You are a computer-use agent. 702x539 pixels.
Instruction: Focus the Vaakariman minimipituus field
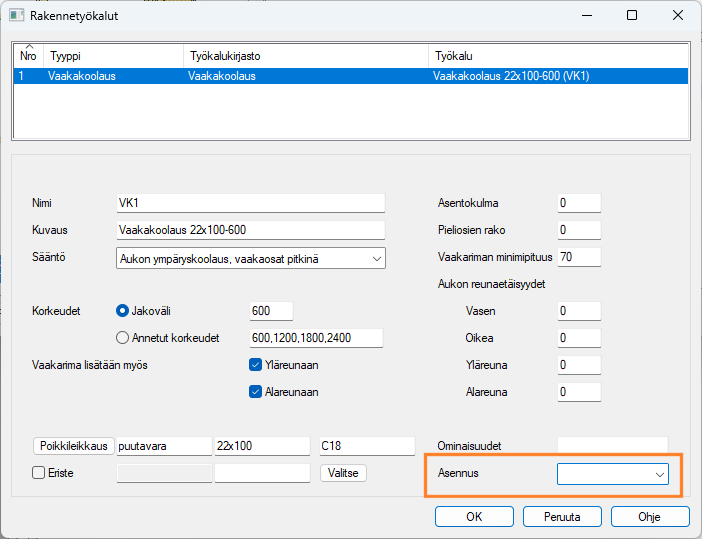coord(579,257)
